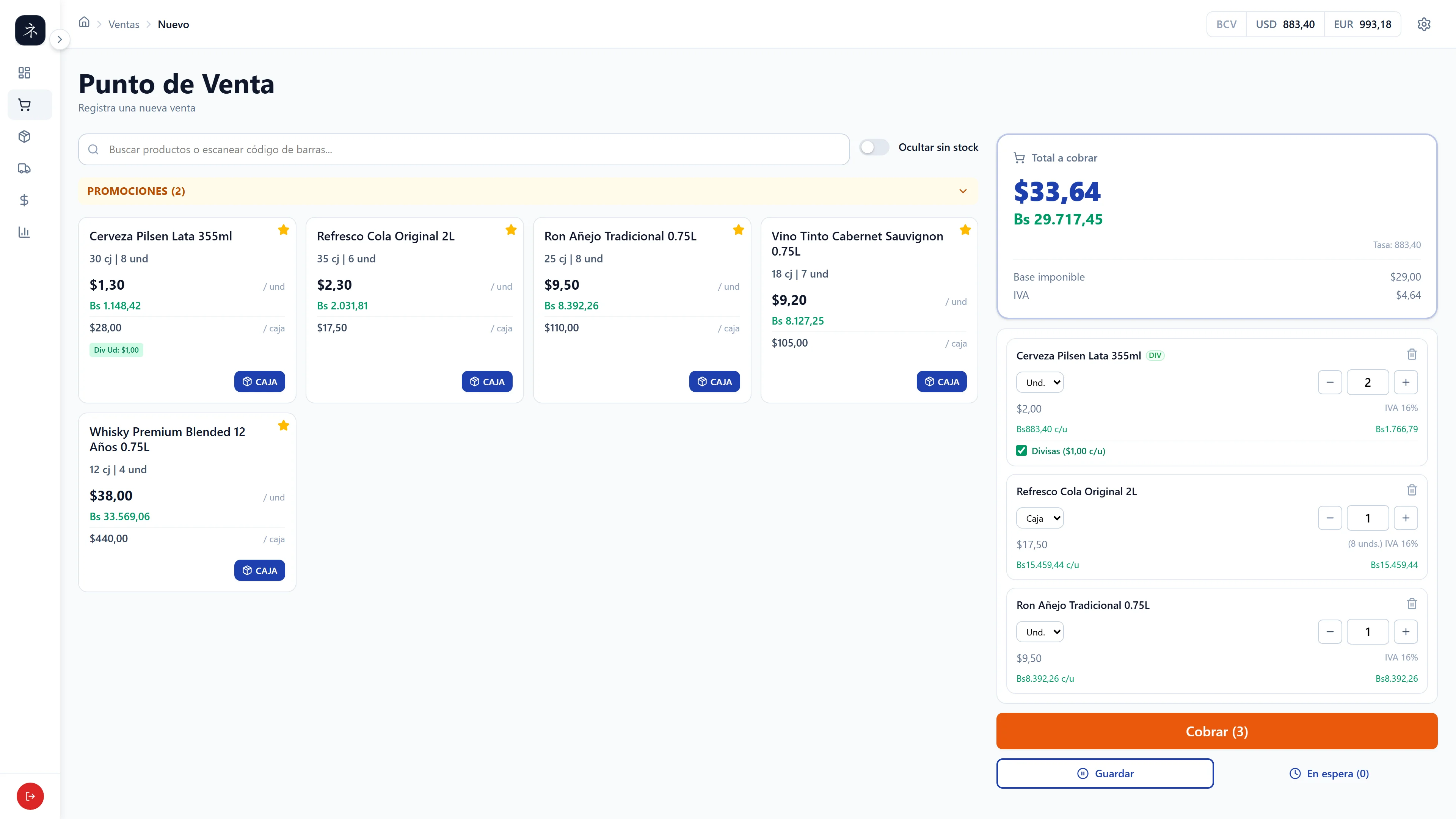Open the reports chart icon in sidebar
The image size is (1456, 819).
pos(24,232)
